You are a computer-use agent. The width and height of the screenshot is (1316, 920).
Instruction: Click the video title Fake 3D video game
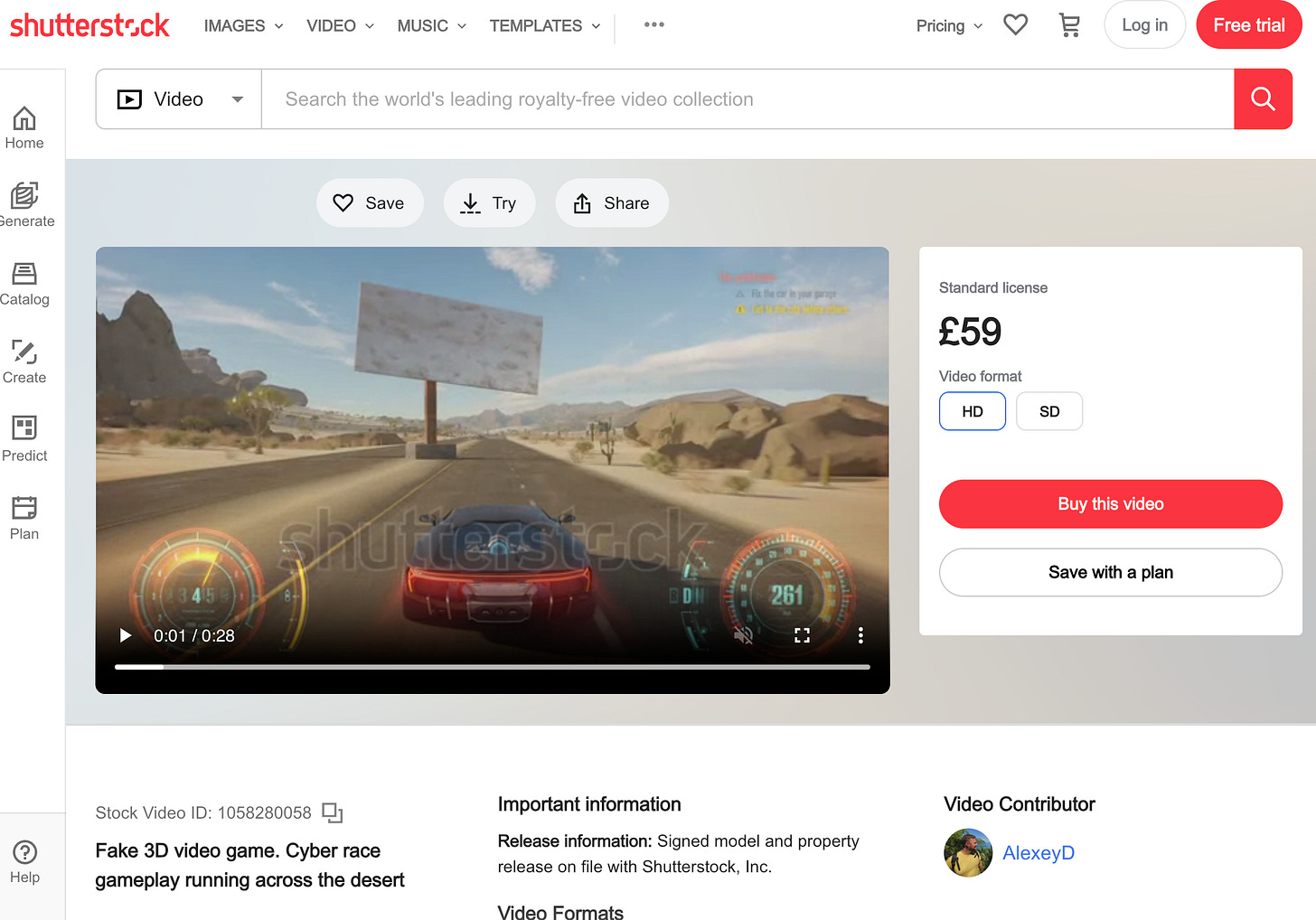tap(250, 866)
